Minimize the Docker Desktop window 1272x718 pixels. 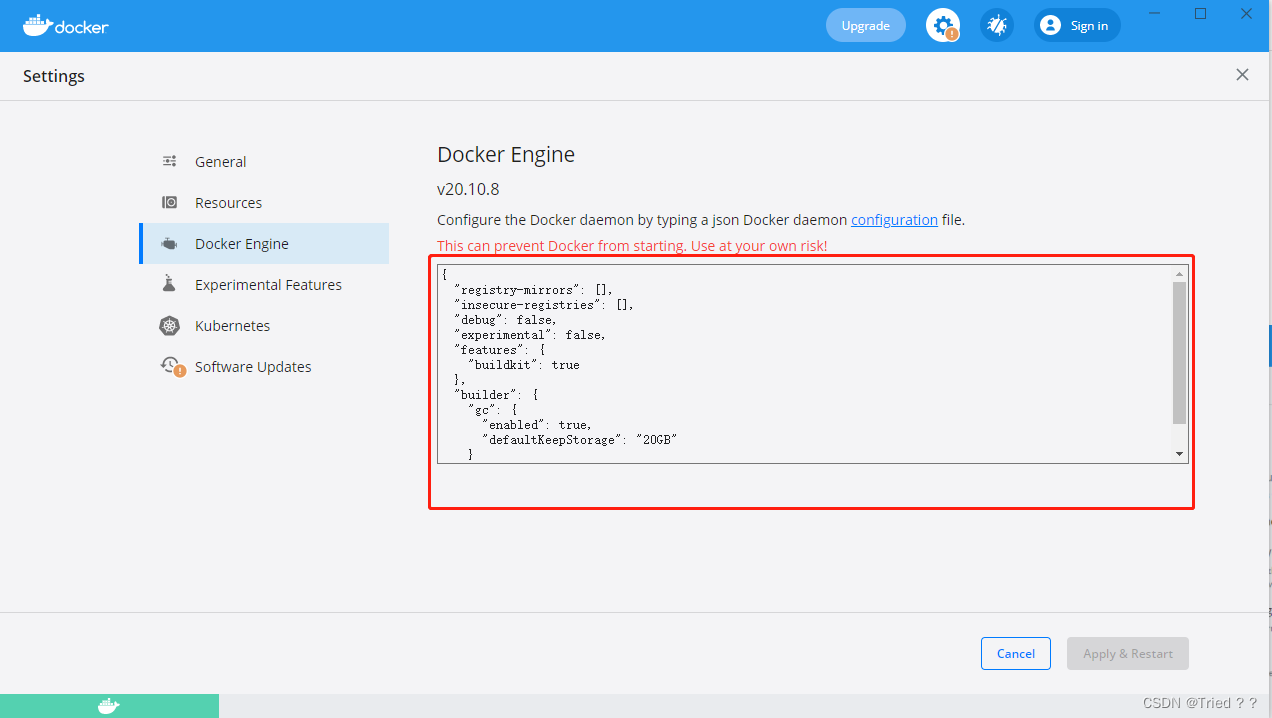(x=1155, y=13)
